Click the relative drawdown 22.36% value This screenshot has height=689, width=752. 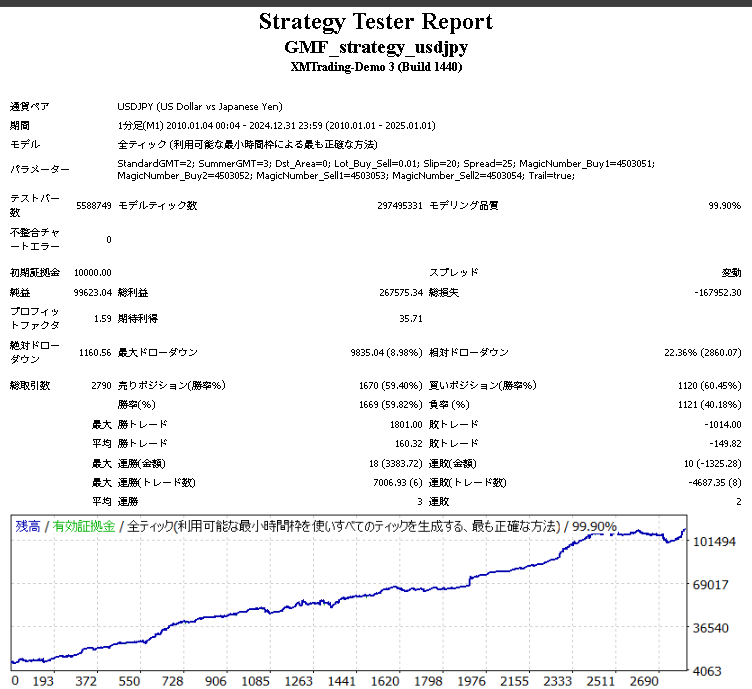(x=703, y=352)
